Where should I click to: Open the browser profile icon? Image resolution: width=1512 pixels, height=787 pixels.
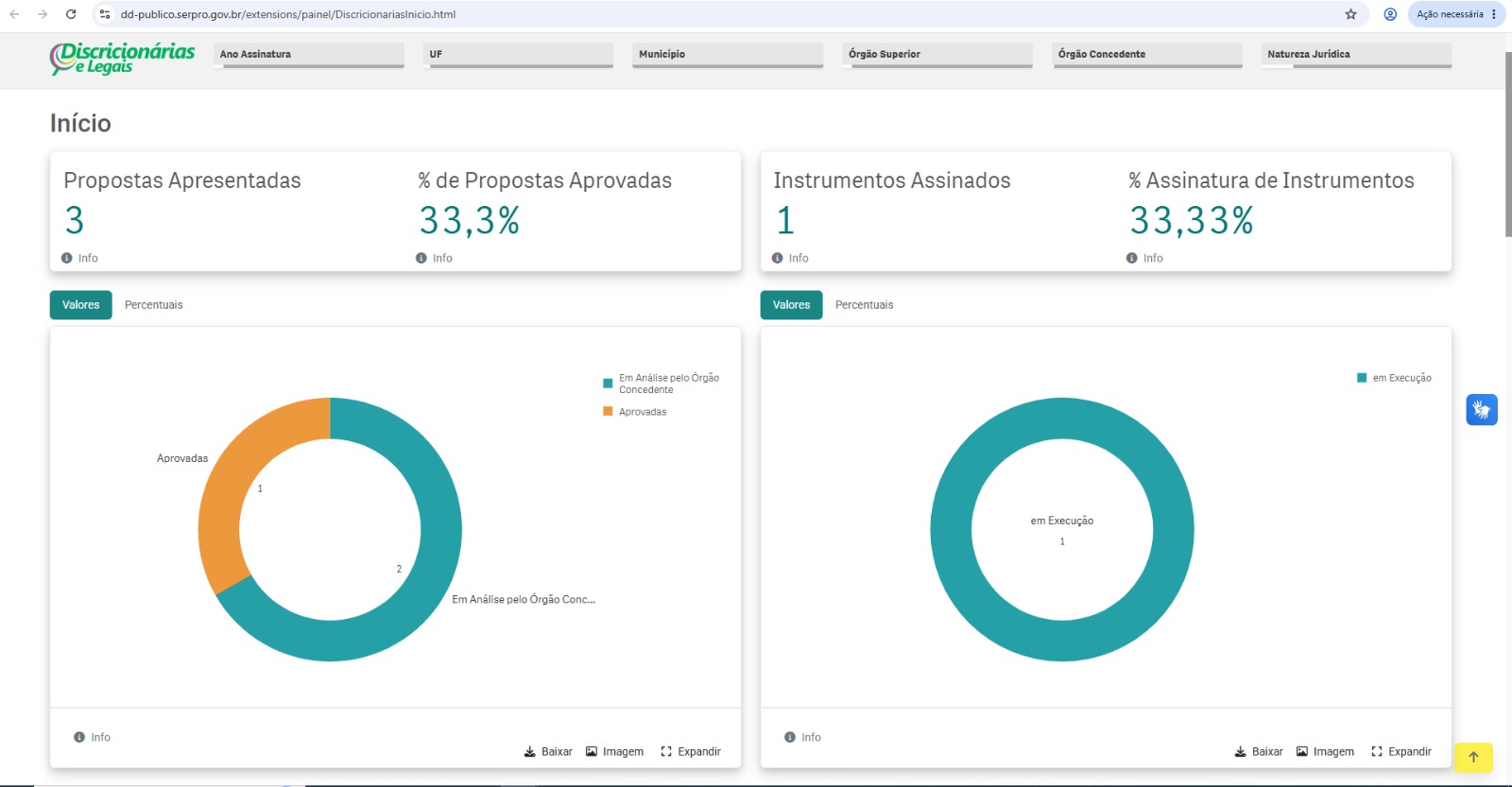[x=1390, y=14]
